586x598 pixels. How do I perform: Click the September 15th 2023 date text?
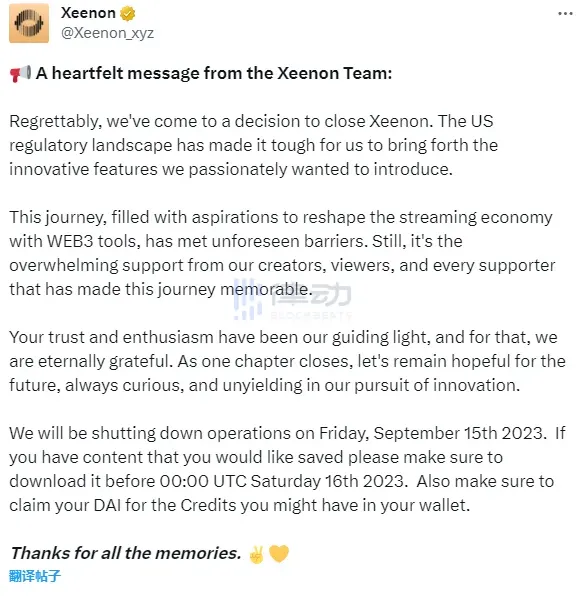pyautogui.click(x=458, y=433)
